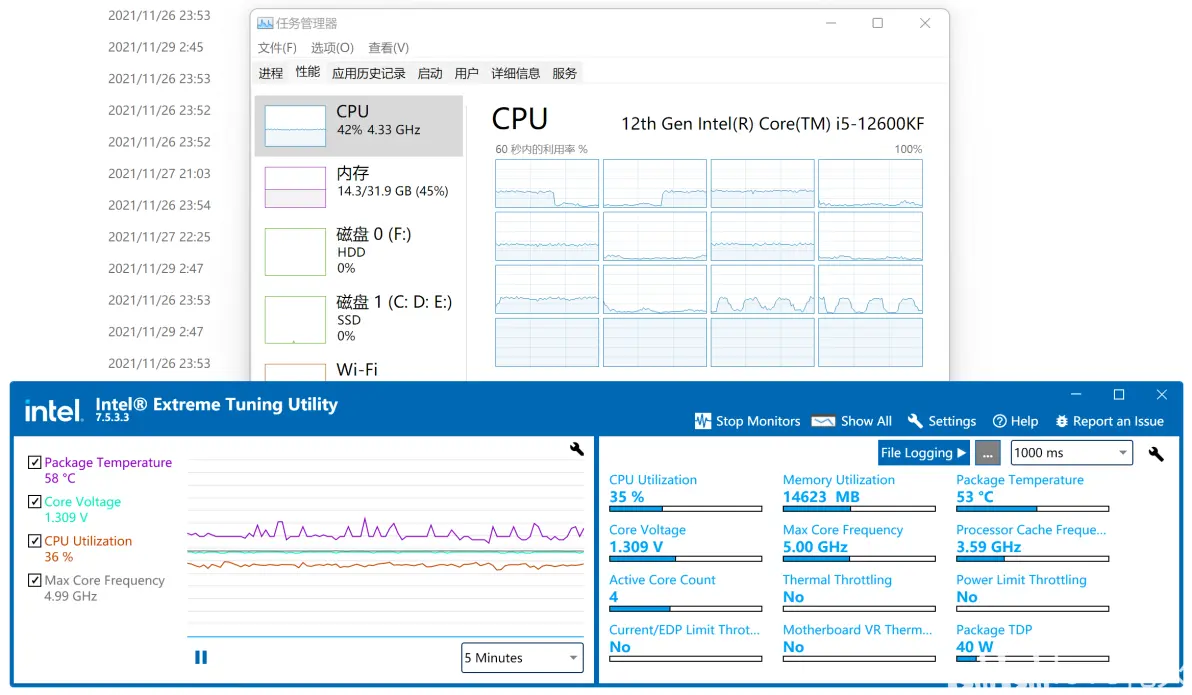Open monitor panel wrench beside 1000 ms

(1156, 454)
